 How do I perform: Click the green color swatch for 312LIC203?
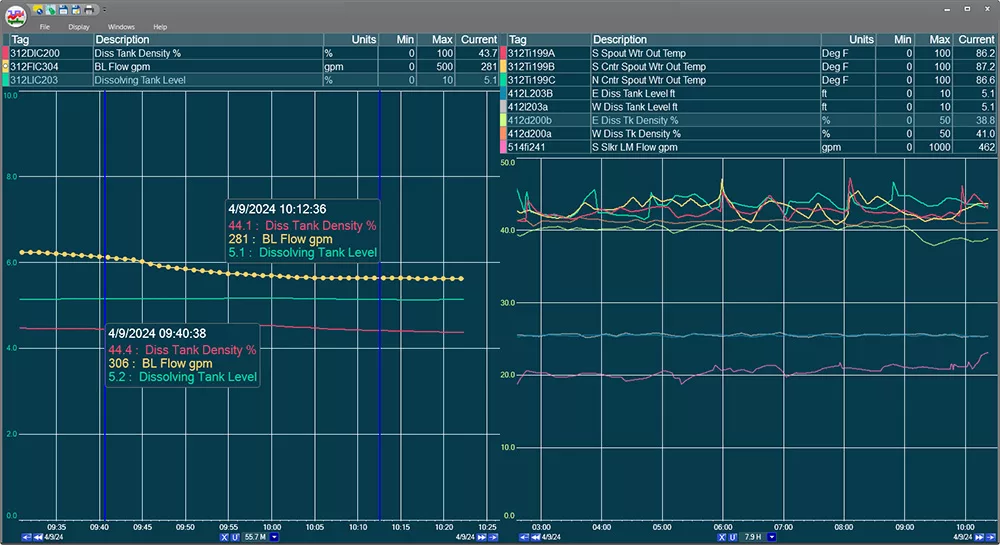(5, 80)
